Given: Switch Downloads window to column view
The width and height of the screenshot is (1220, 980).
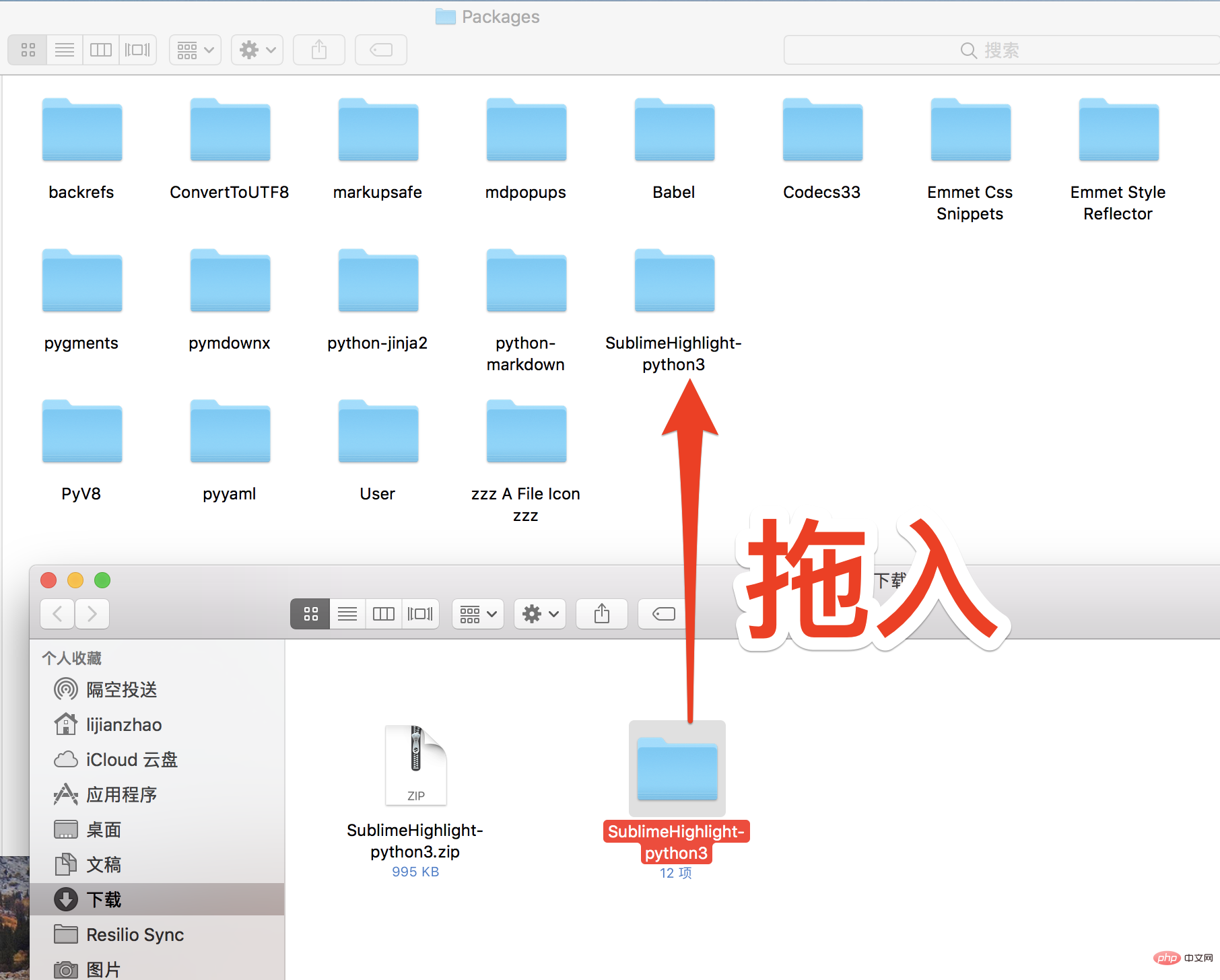Looking at the screenshot, I should [384, 614].
